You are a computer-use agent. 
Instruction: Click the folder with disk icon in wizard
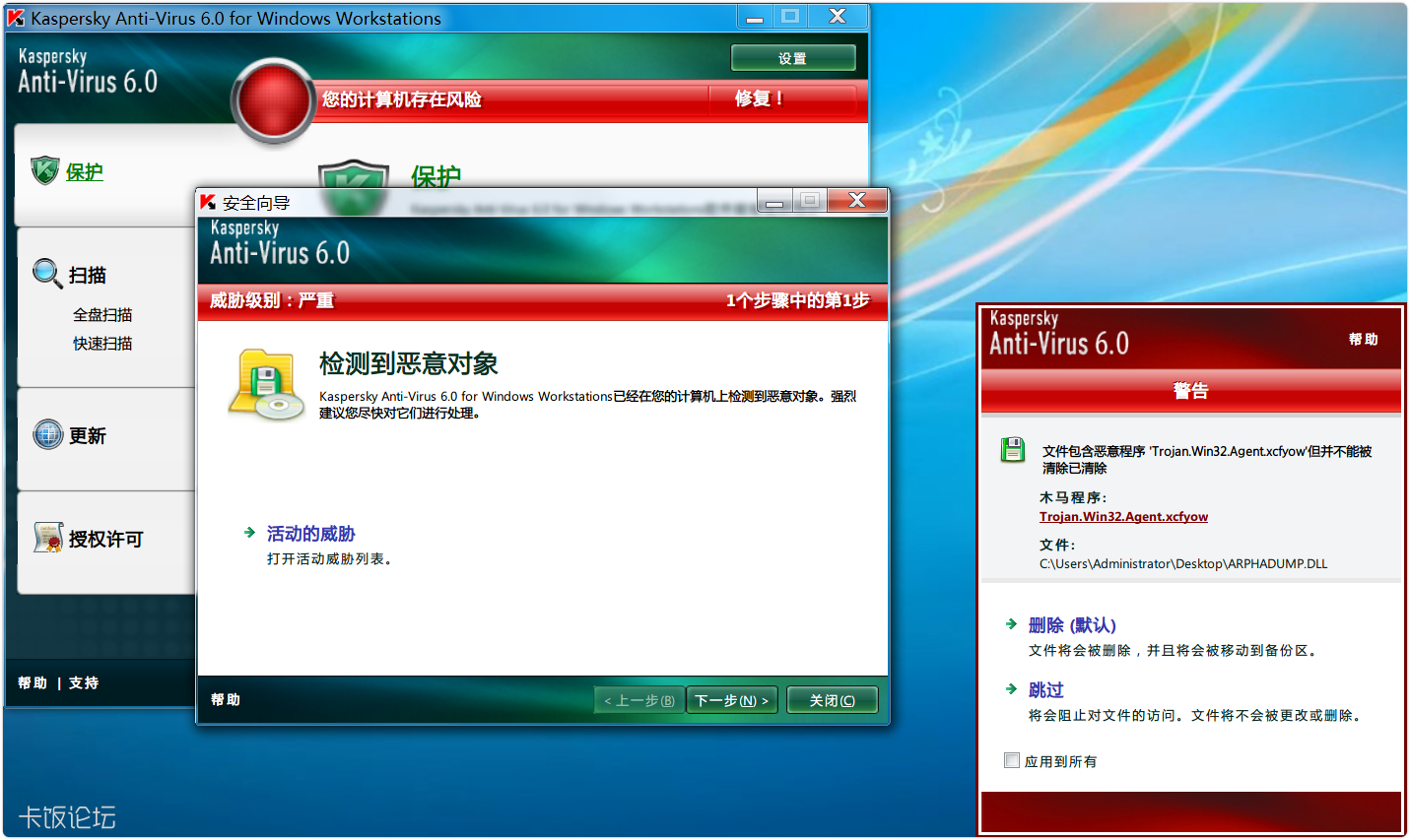coord(266,385)
